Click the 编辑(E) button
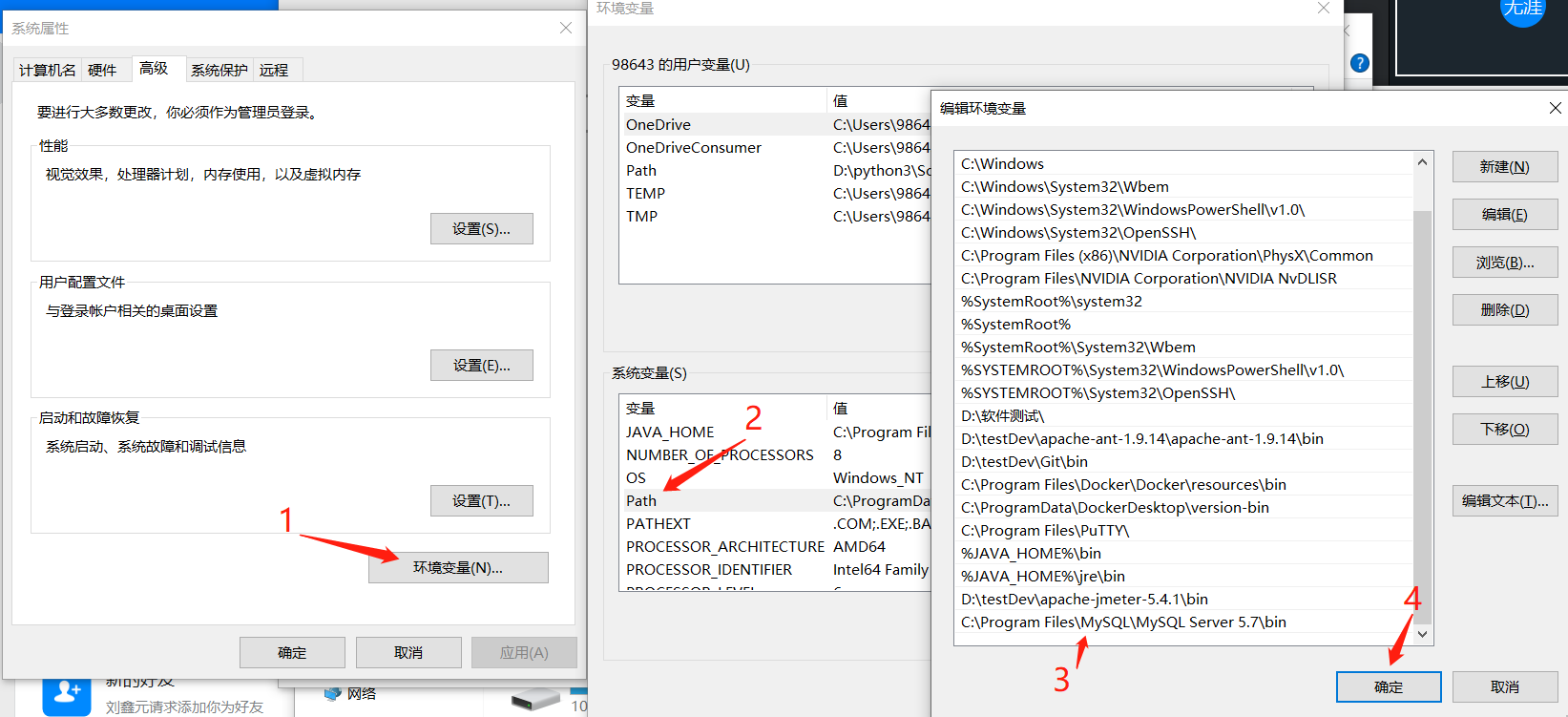Screen dimensions: 1568x717 [1505, 215]
